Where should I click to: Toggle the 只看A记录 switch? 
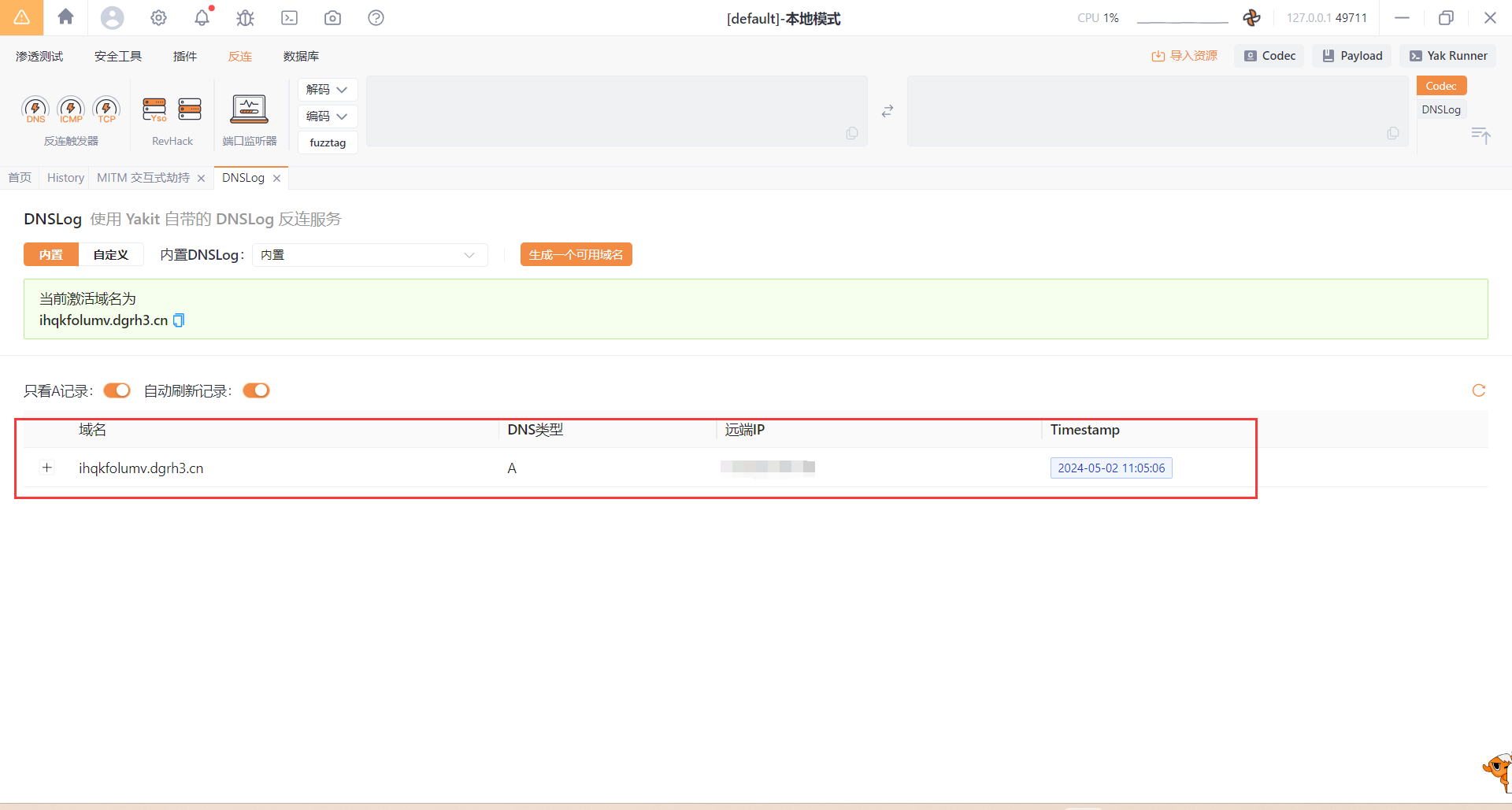point(117,391)
